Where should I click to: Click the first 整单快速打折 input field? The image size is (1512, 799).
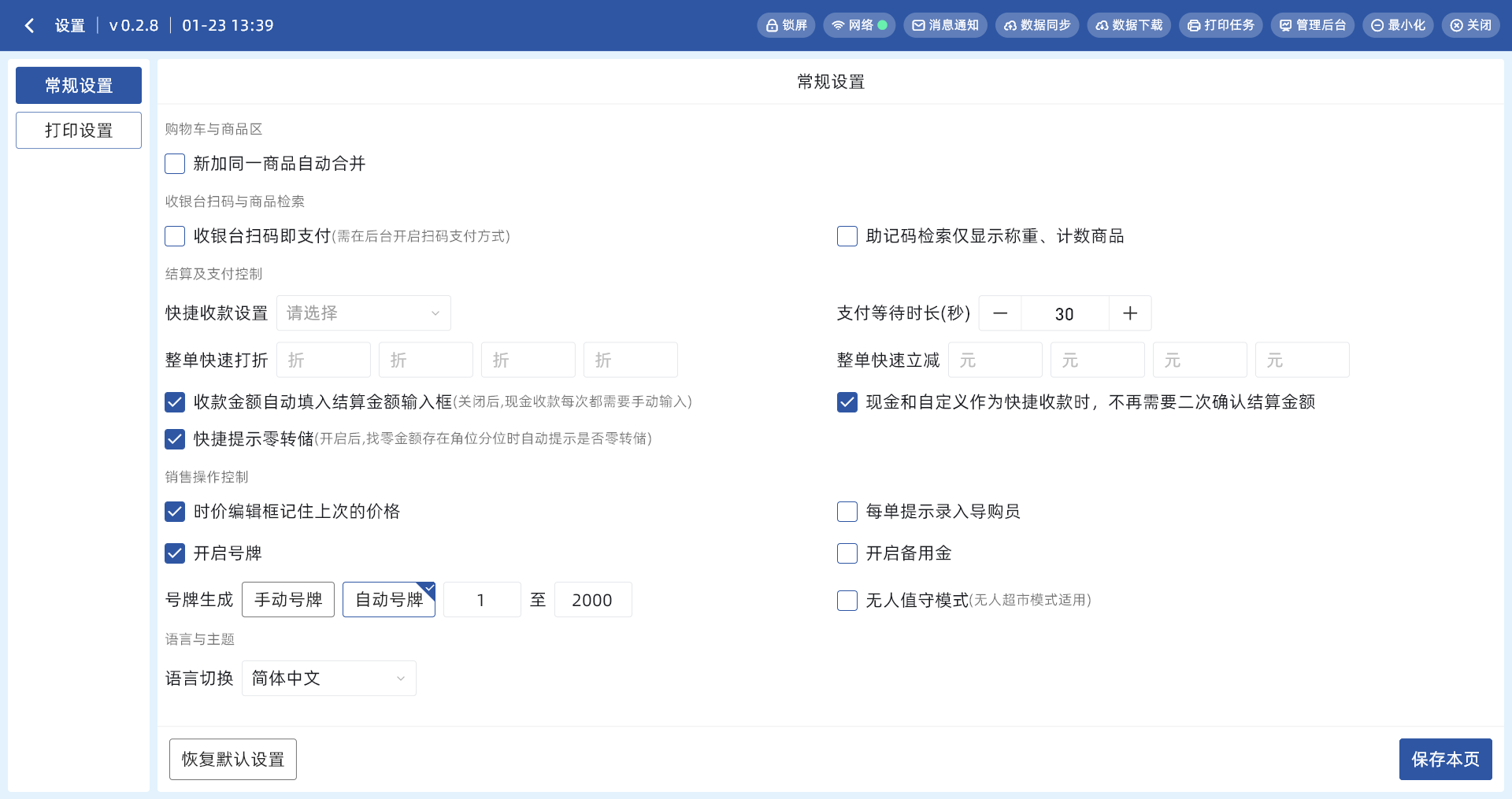(x=324, y=360)
